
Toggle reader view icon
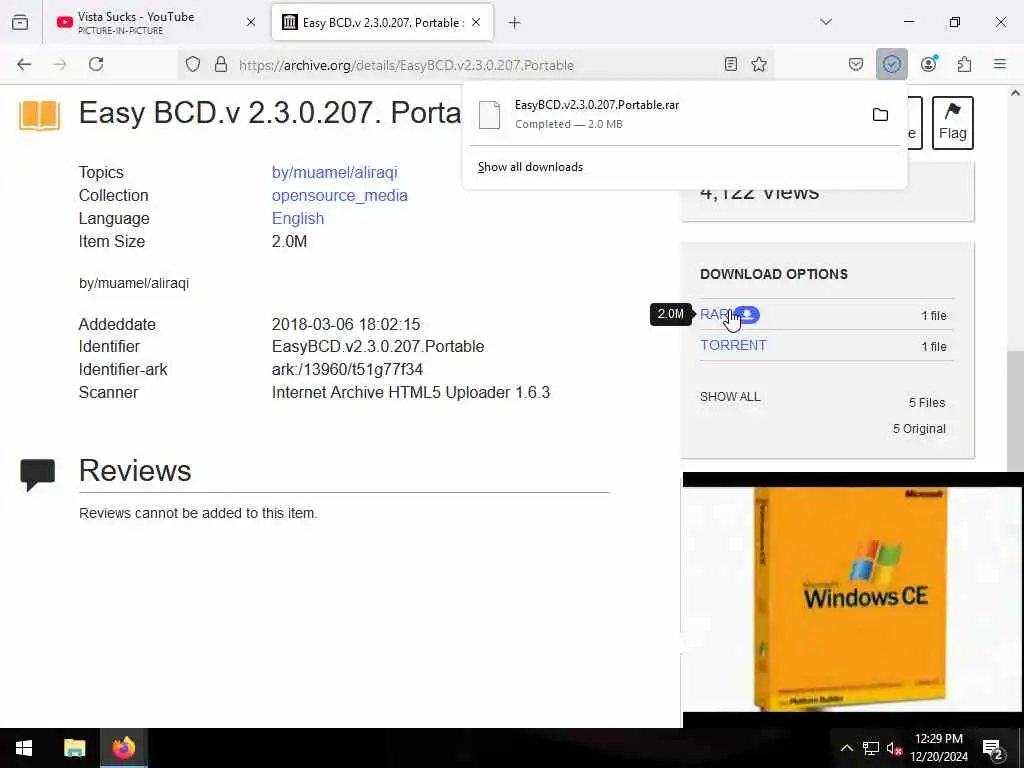click(x=731, y=64)
